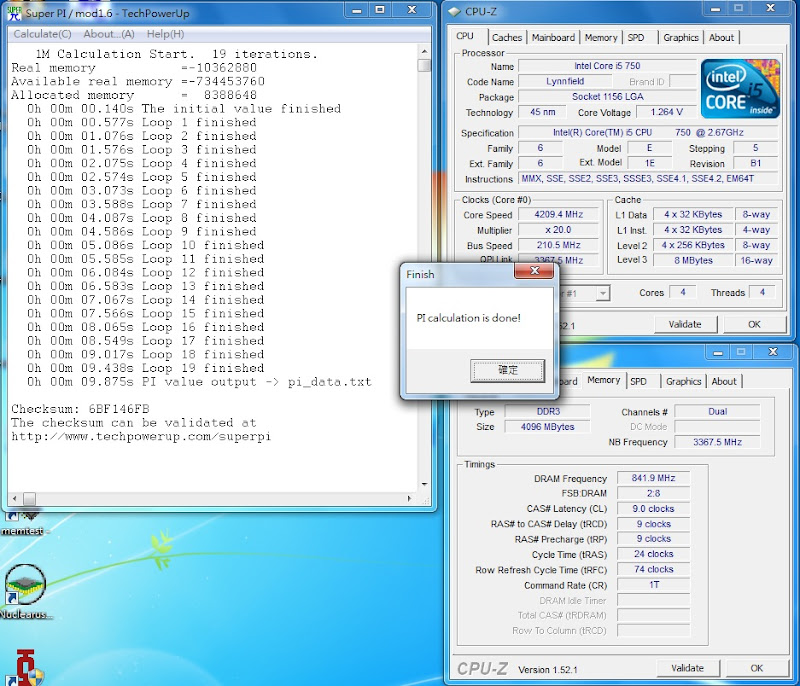Click Validate in the lower CPU-Z window
The height and width of the screenshot is (686, 800).
688,668
